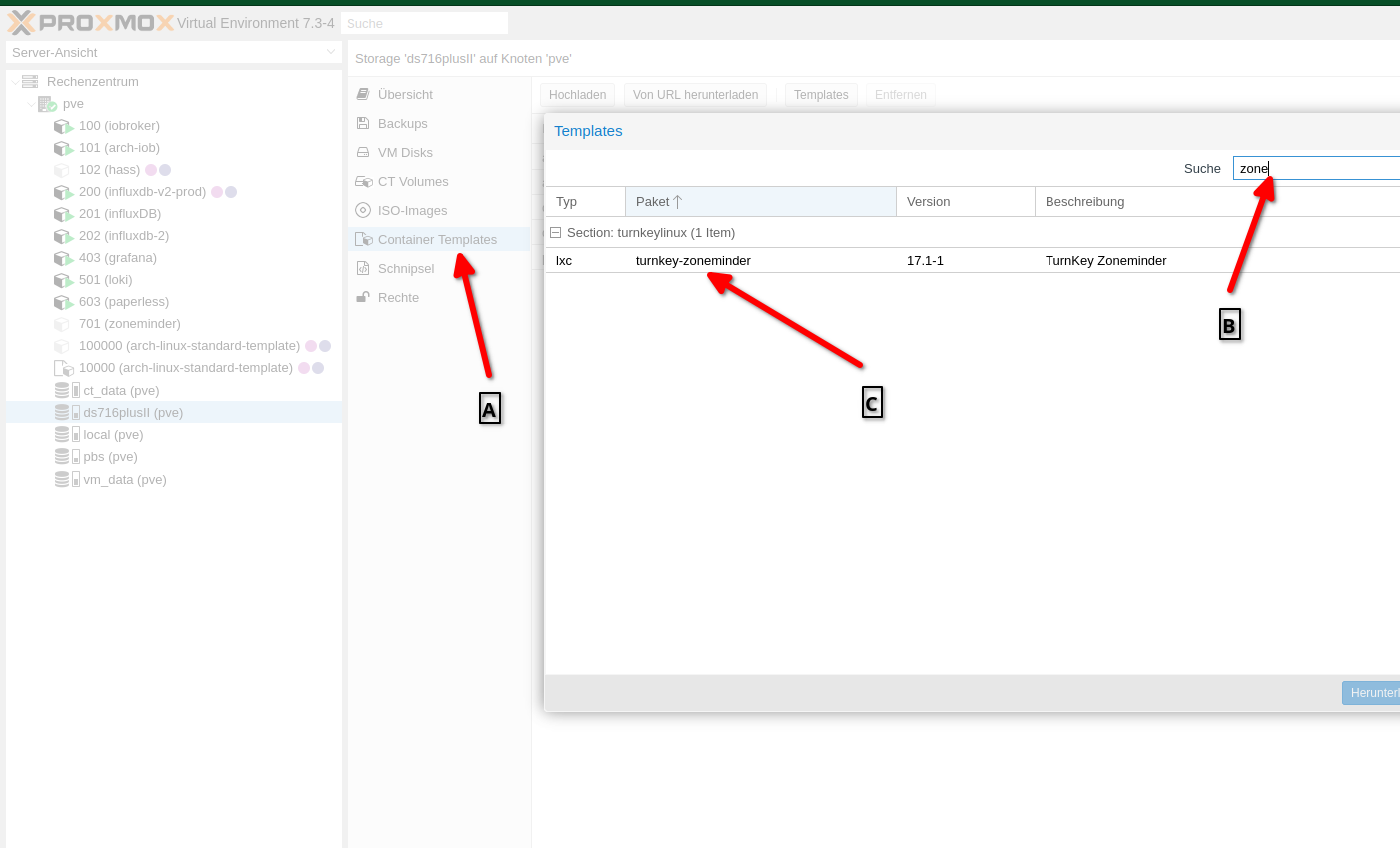Click the Rechenzentrum datacenter icon
The width and height of the screenshot is (1400, 848).
click(30, 81)
